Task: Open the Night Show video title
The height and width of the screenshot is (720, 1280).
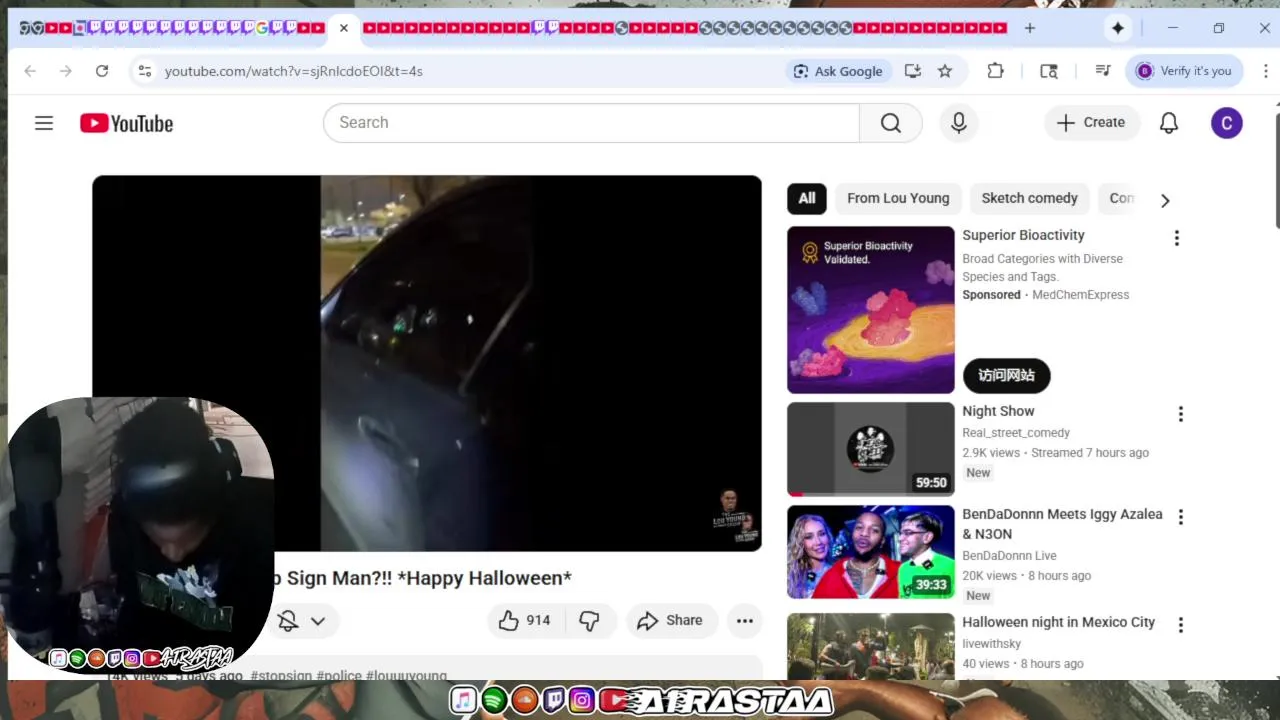Action: point(998,411)
